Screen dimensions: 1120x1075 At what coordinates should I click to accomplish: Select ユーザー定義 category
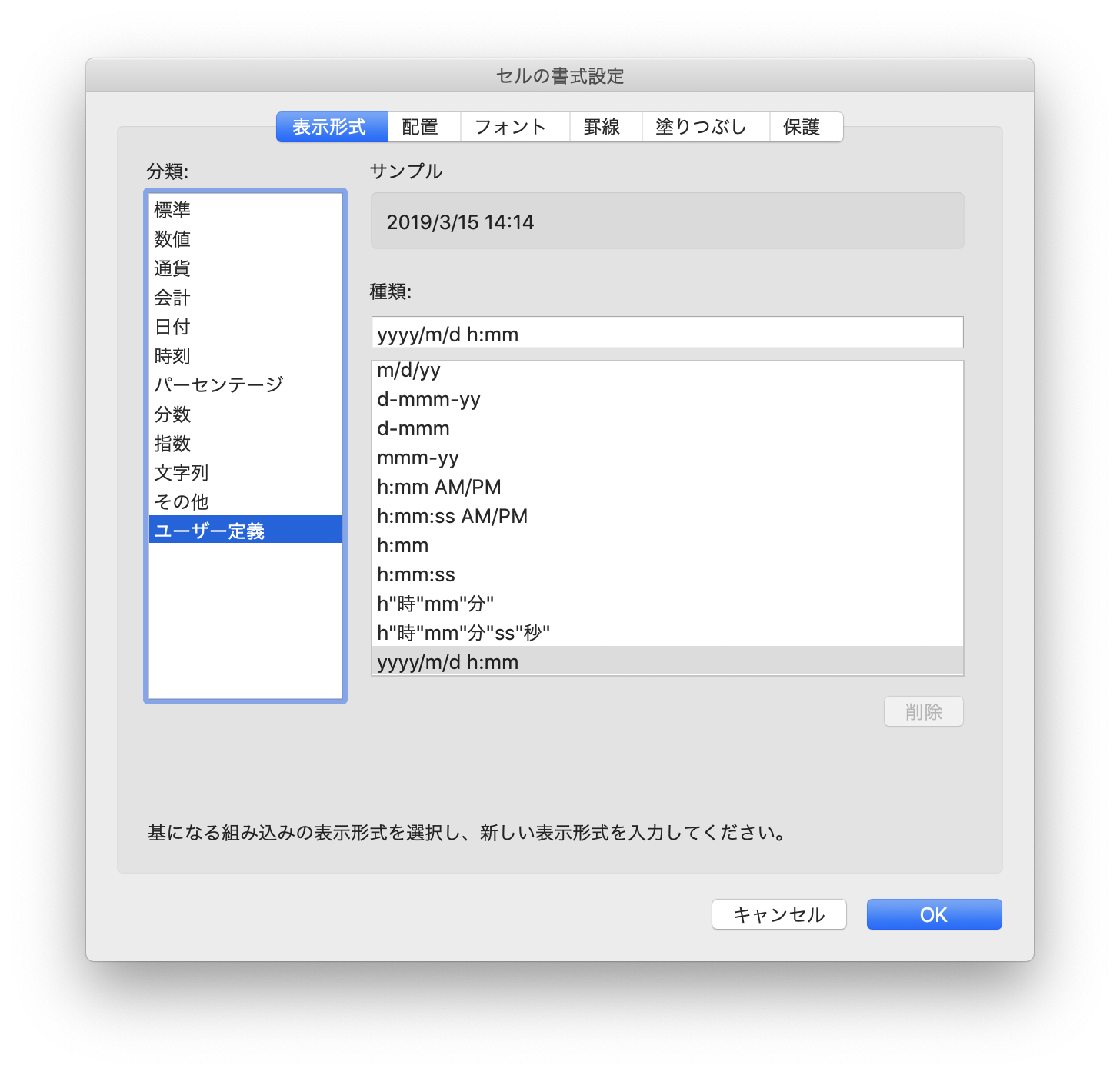click(x=245, y=530)
